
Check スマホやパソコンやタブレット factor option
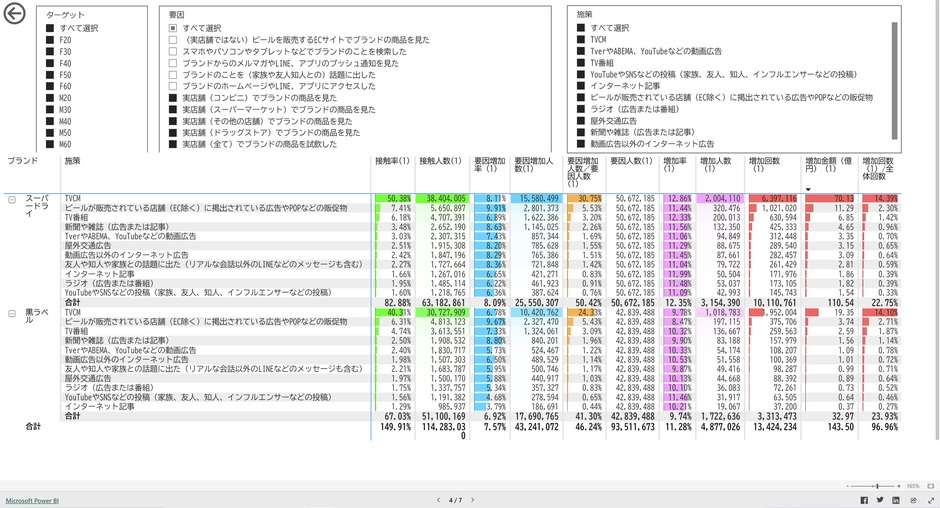pyautogui.click(x=173, y=52)
